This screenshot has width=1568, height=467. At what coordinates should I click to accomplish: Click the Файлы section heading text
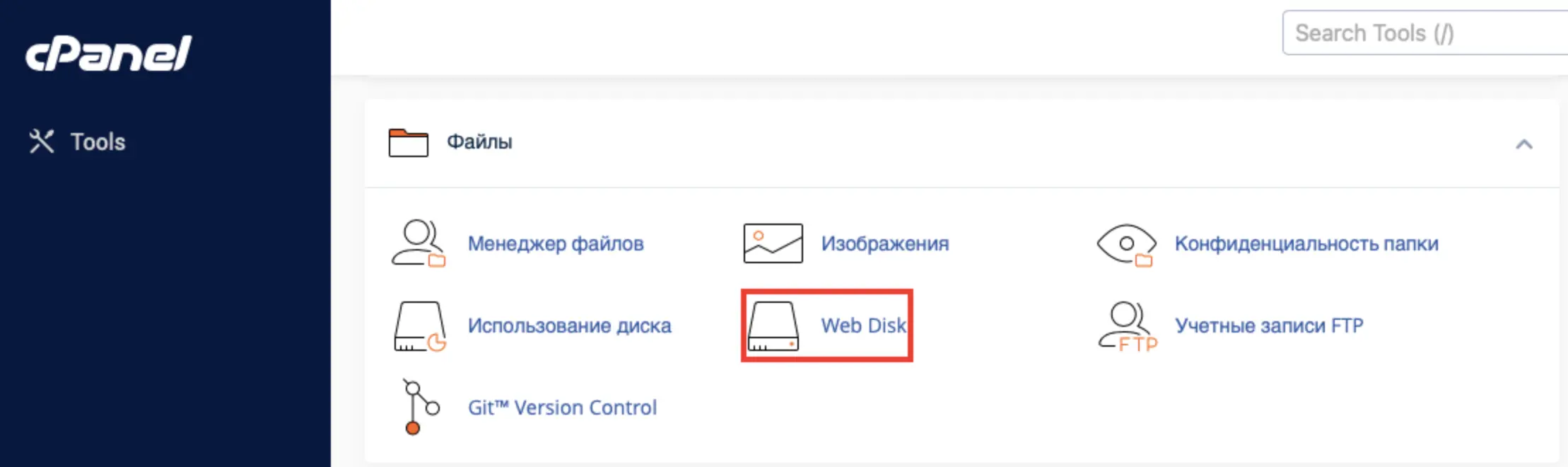coord(479,142)
